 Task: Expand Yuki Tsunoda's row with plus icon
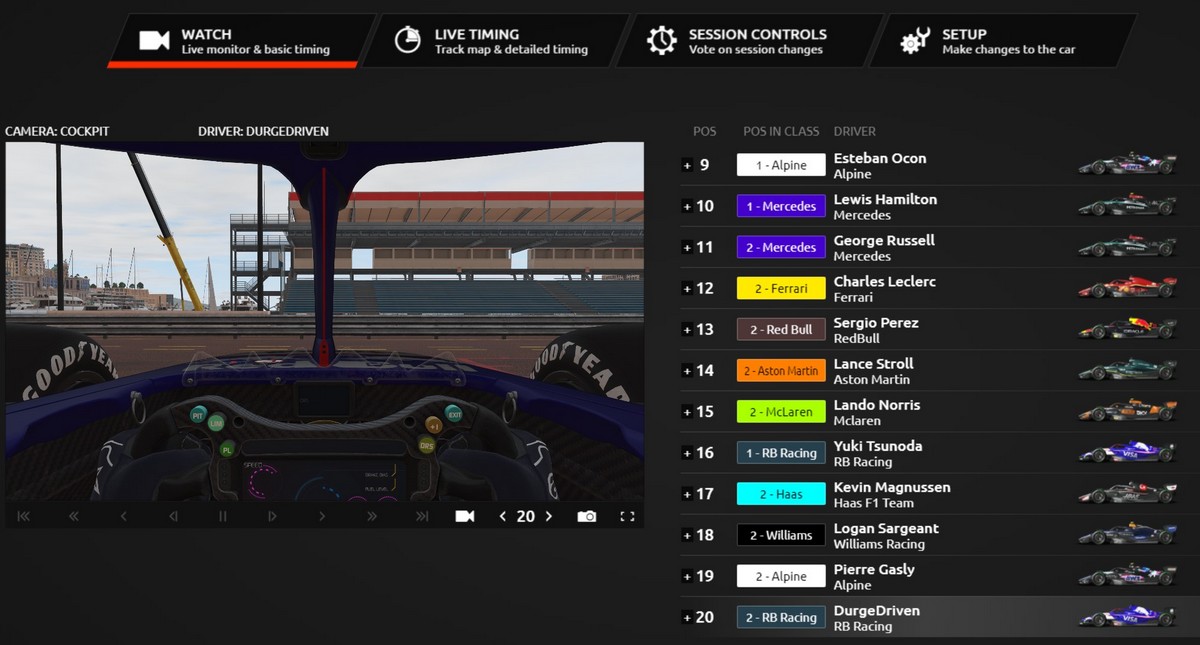coord(687,452)
